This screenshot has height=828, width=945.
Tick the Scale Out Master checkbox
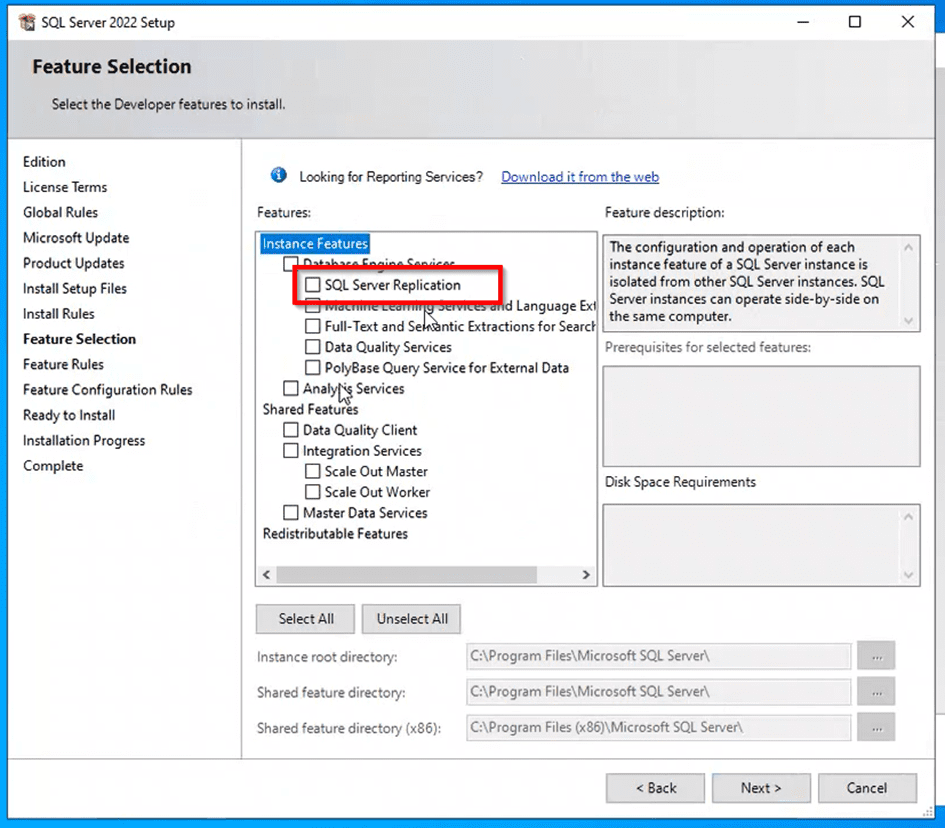click(x=312, y=471)
